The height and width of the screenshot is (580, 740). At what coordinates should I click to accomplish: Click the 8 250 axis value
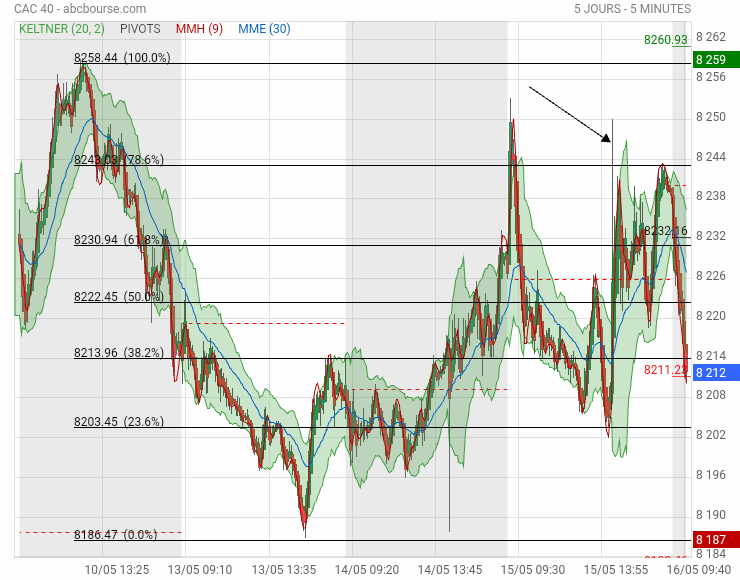(711, 117)
